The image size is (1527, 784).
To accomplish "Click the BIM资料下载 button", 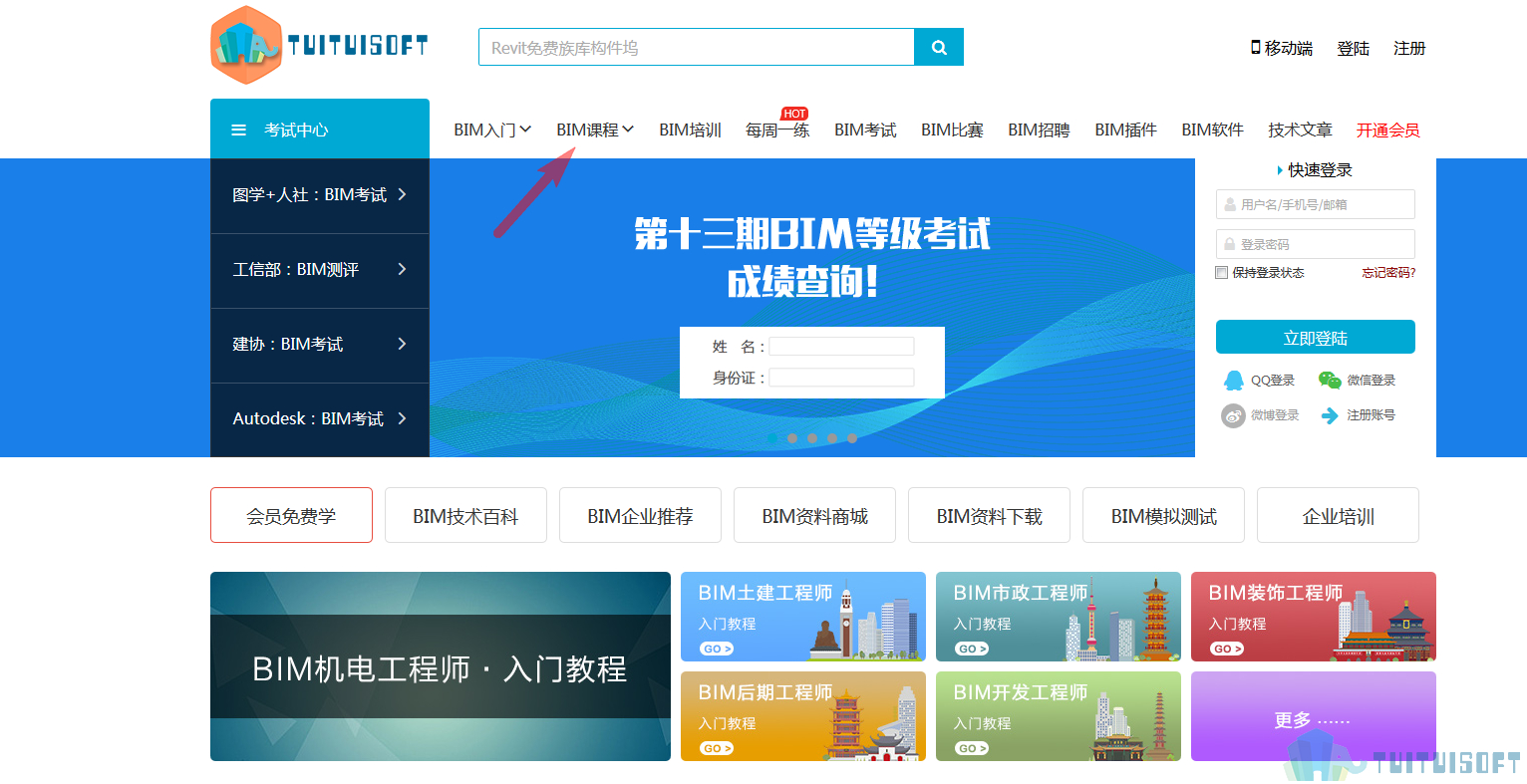I will coord(989,515).
